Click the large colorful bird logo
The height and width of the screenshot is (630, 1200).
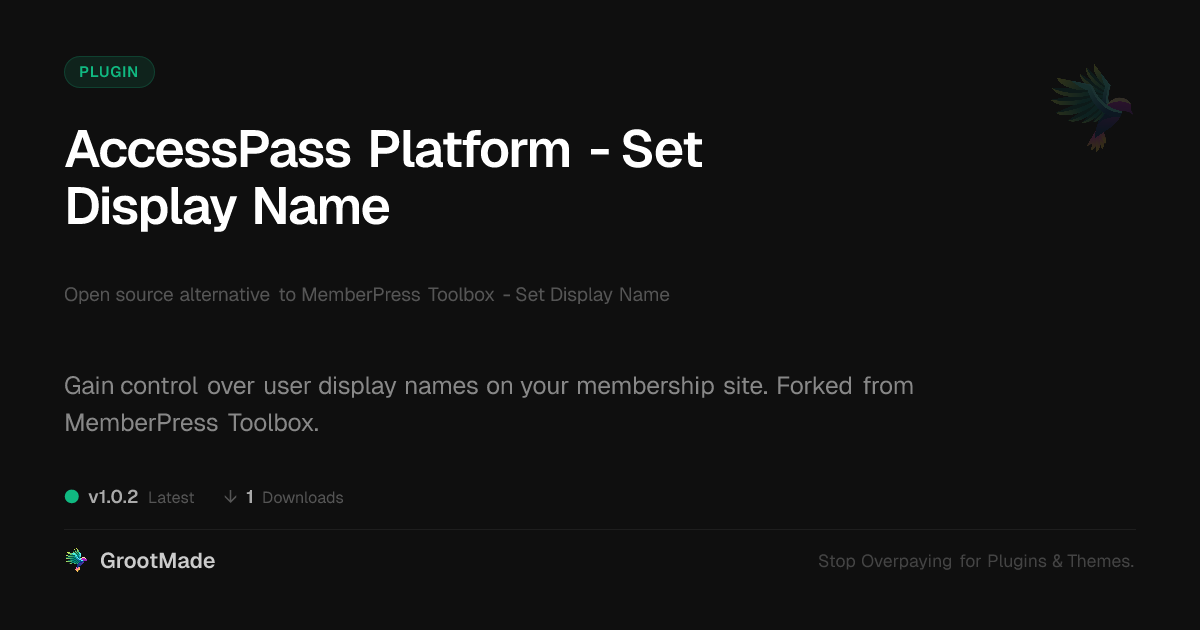(x=1092, y=107)
